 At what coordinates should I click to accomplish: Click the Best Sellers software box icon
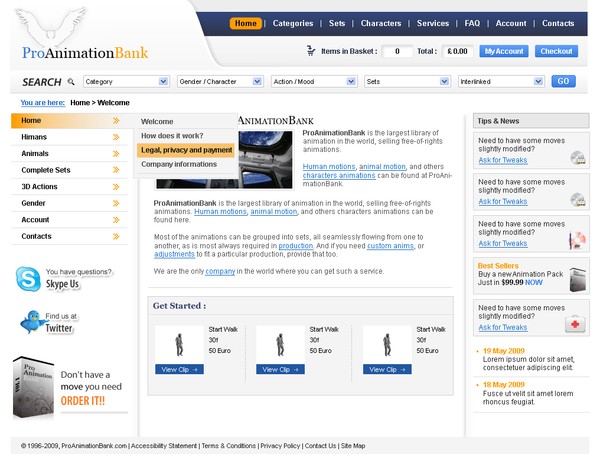pos(577,279)
